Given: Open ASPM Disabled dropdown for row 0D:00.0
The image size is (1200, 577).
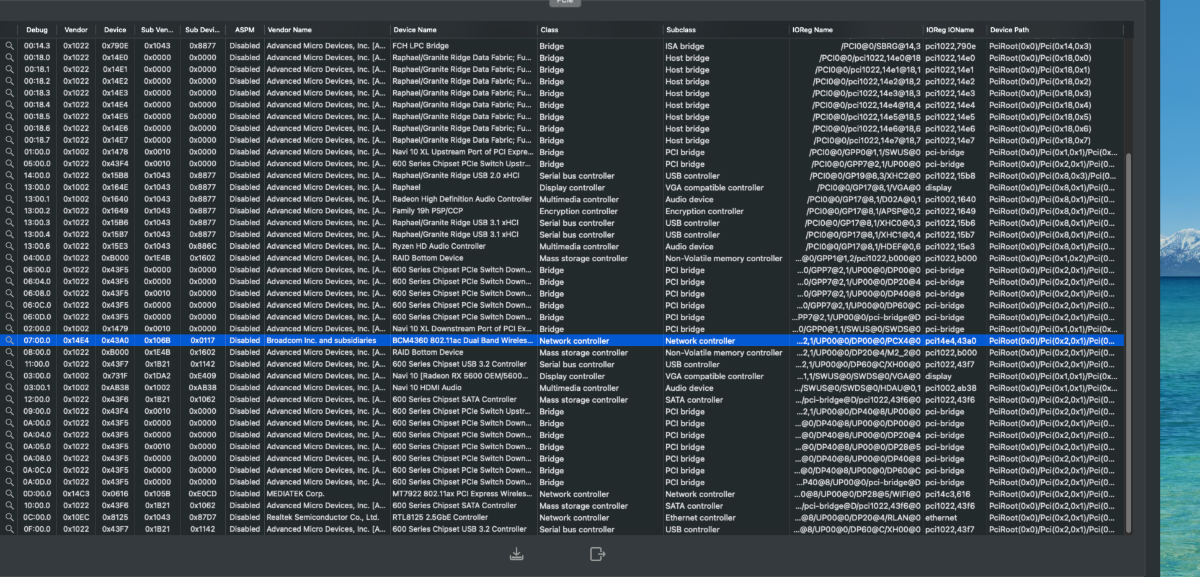Looking at the screenshot, I should (243, 494).
